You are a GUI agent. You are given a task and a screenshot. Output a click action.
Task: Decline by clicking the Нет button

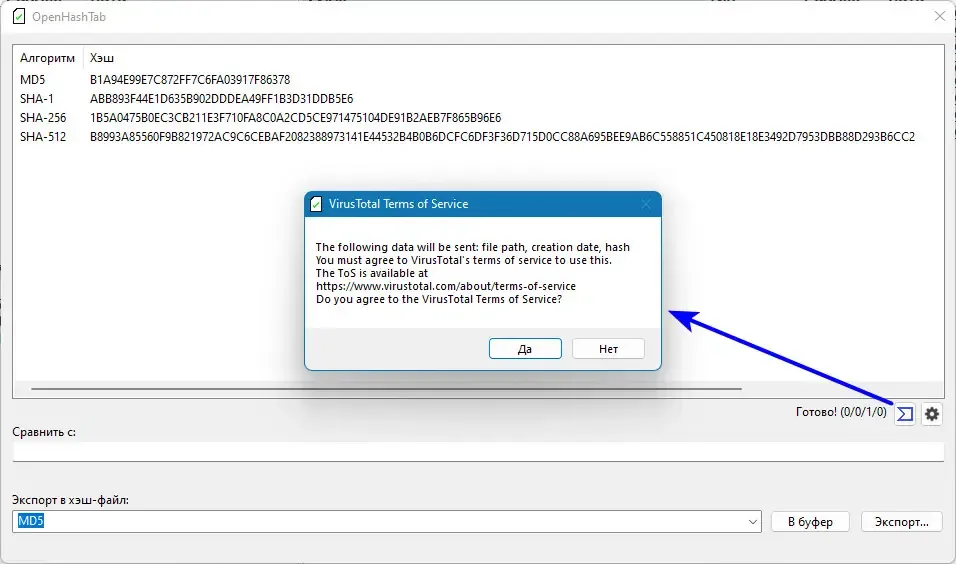pyautogui.click(x=608, y=349)
